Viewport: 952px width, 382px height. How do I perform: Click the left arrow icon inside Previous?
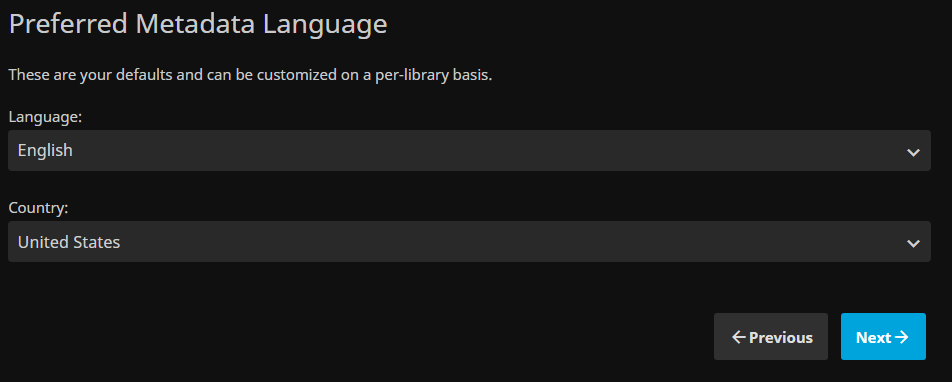point(739,337)
